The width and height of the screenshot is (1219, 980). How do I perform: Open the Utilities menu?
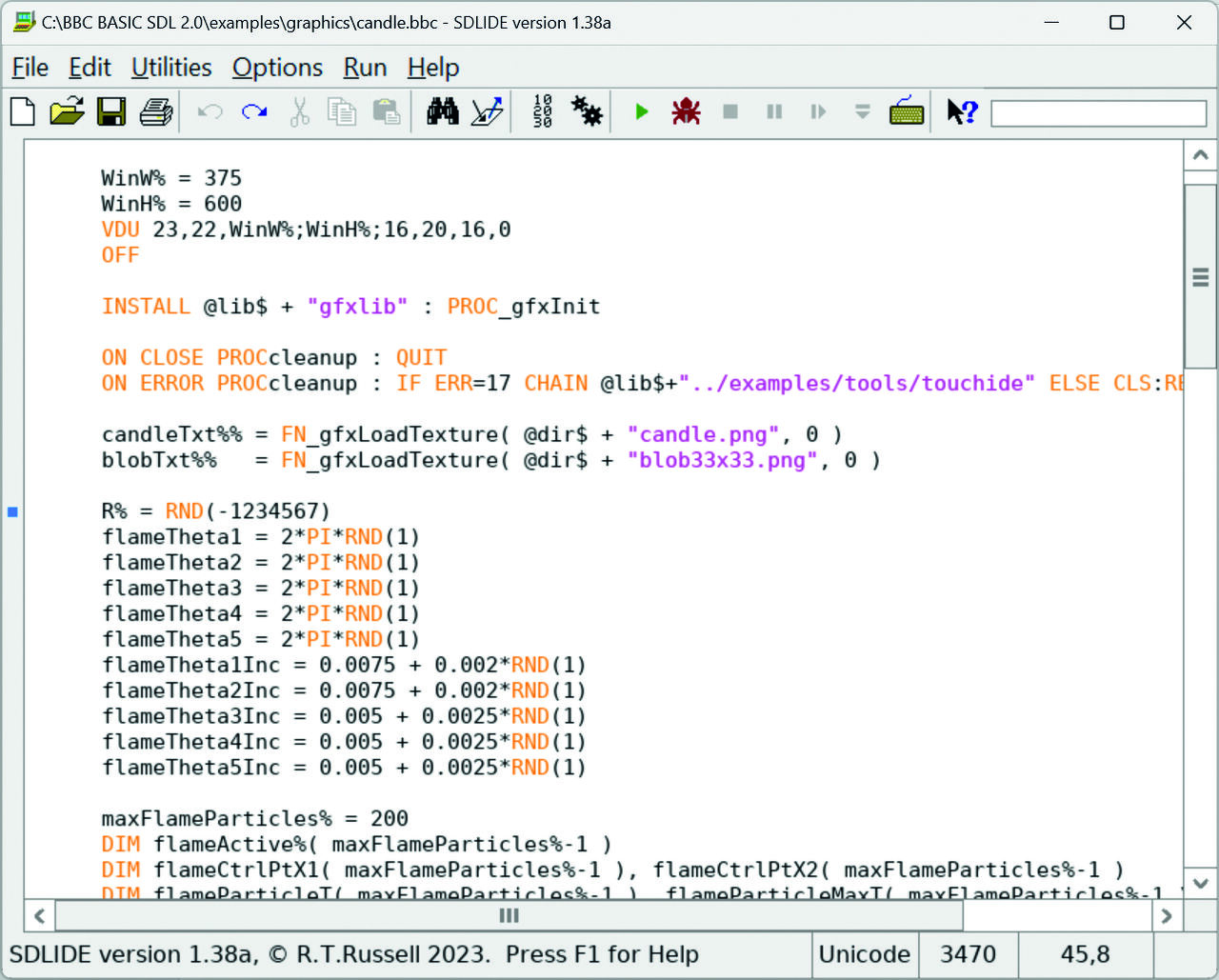[x=171, y=68]
